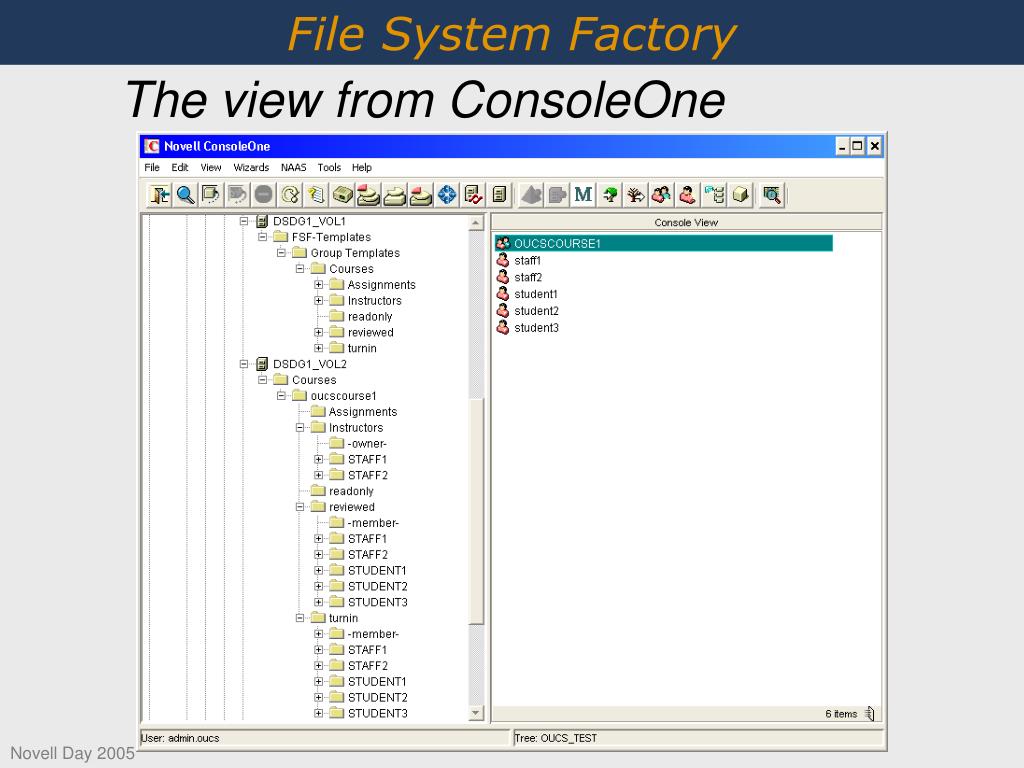This screenshot has height=768, width=1024.
Task: Expand the -member- folder under turnin
Action: 319,633
